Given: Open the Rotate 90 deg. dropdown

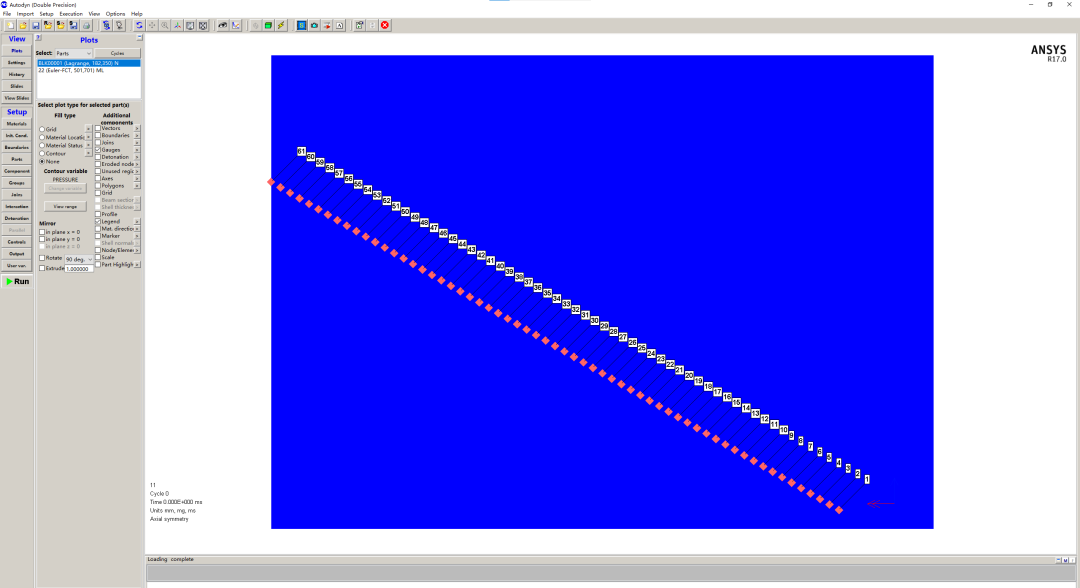Looking at the screenshot, I should (x=79, y=259).
